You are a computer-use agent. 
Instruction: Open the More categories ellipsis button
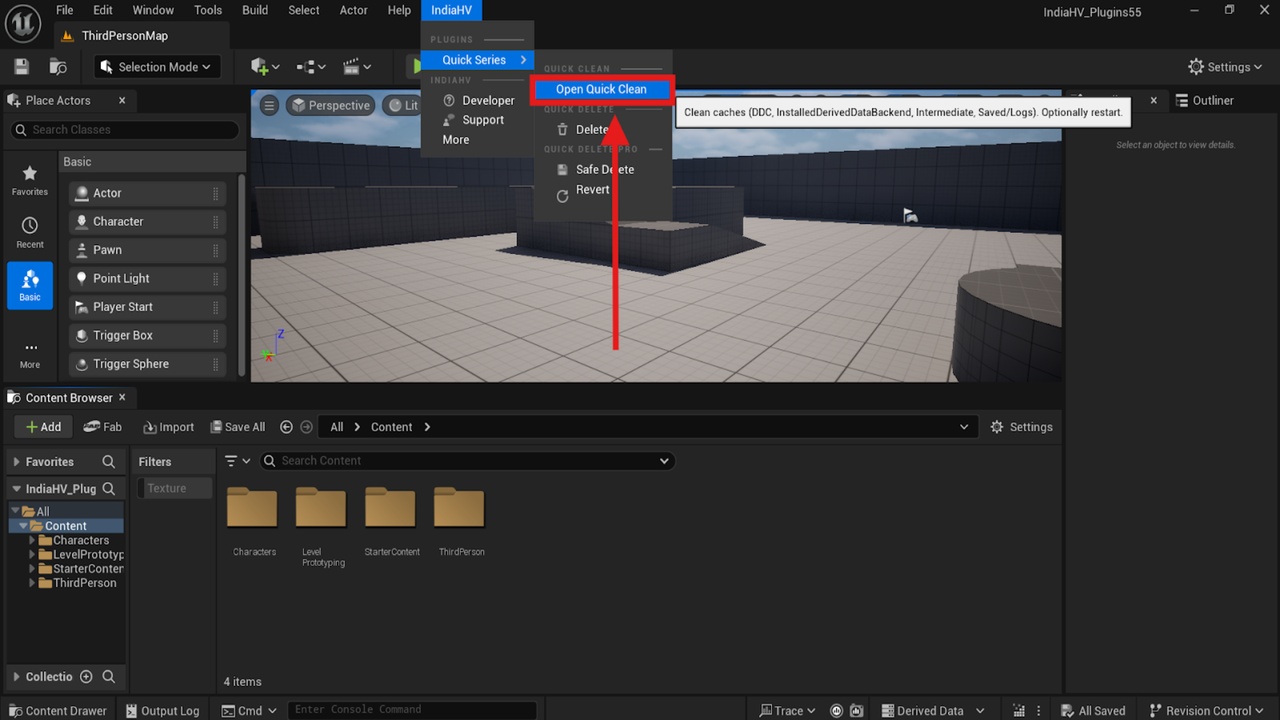[30, 354]
